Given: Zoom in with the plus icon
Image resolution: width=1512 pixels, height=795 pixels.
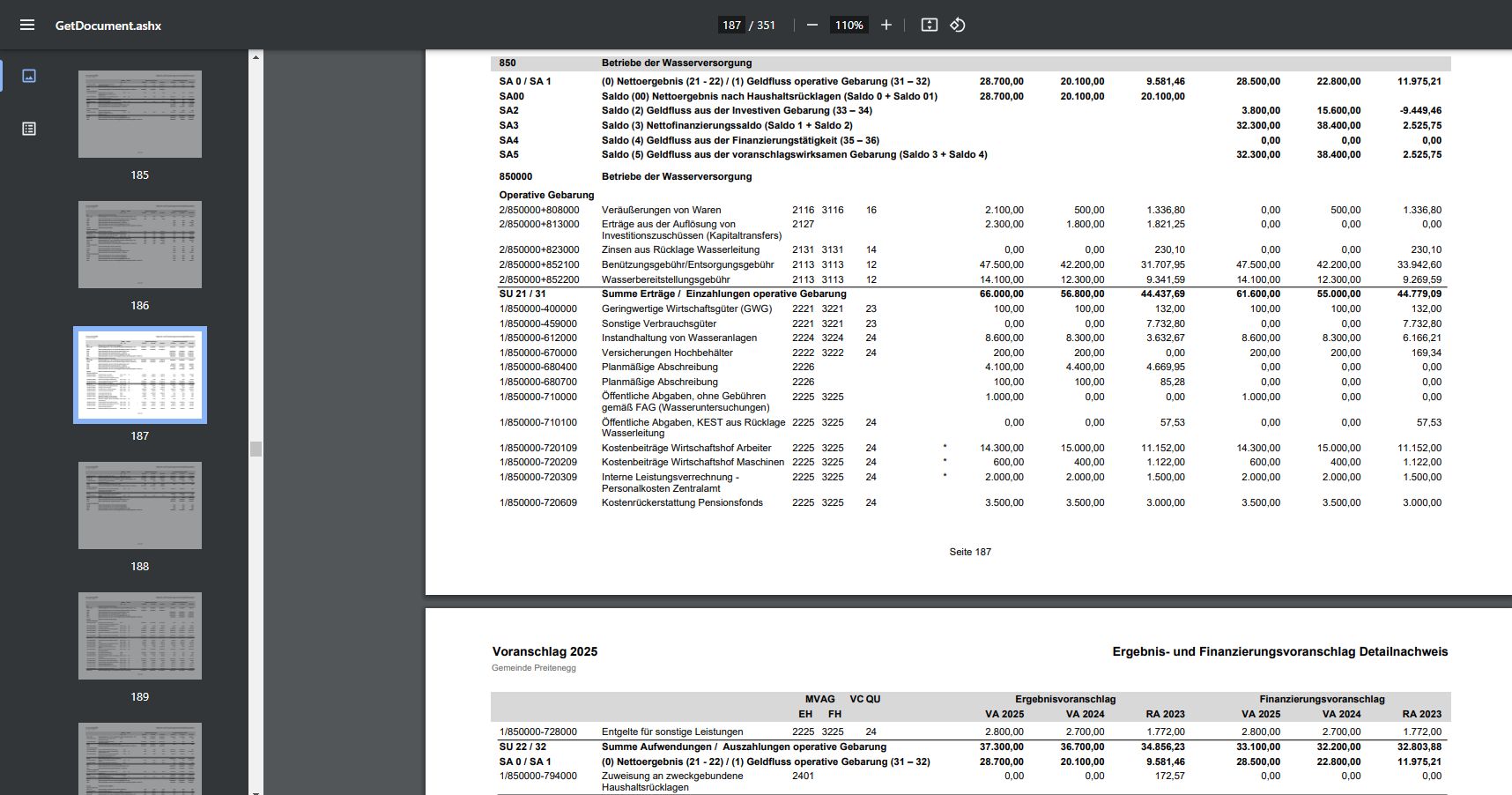Looking at the screenshot, I should coord(886,25).
